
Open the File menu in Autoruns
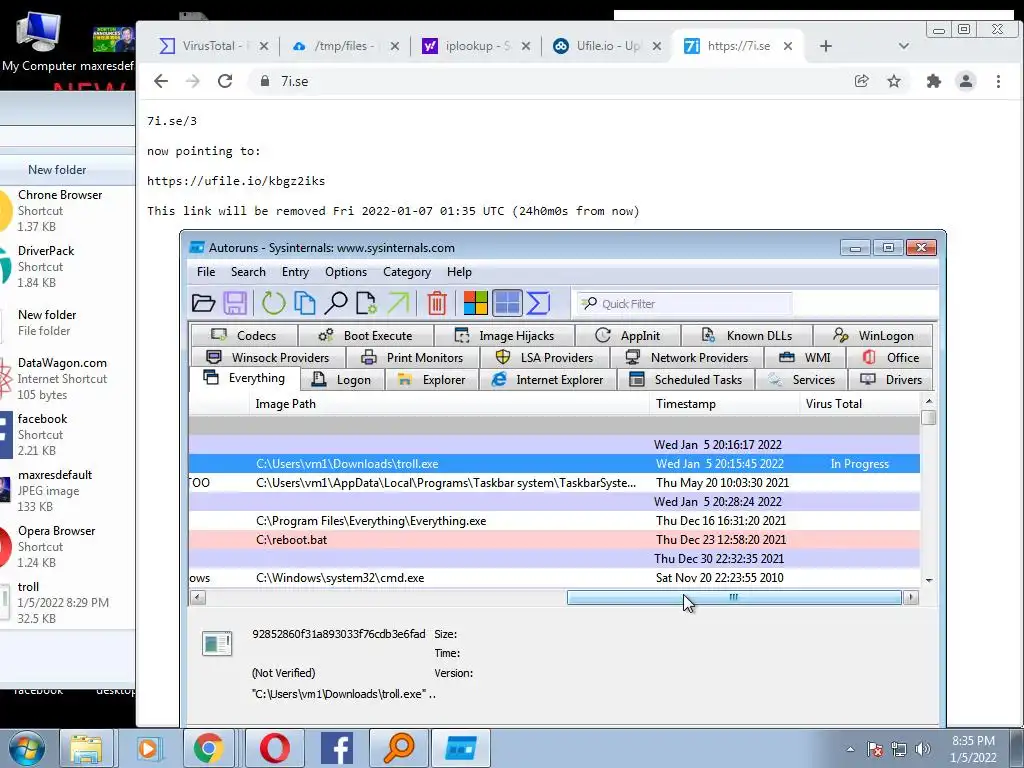206,272
